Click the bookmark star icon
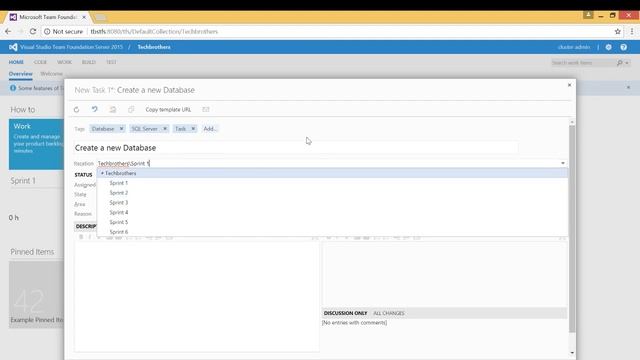The width and height of the screenshot is (640, 360). pyautogui.click(x=618, y=31)
